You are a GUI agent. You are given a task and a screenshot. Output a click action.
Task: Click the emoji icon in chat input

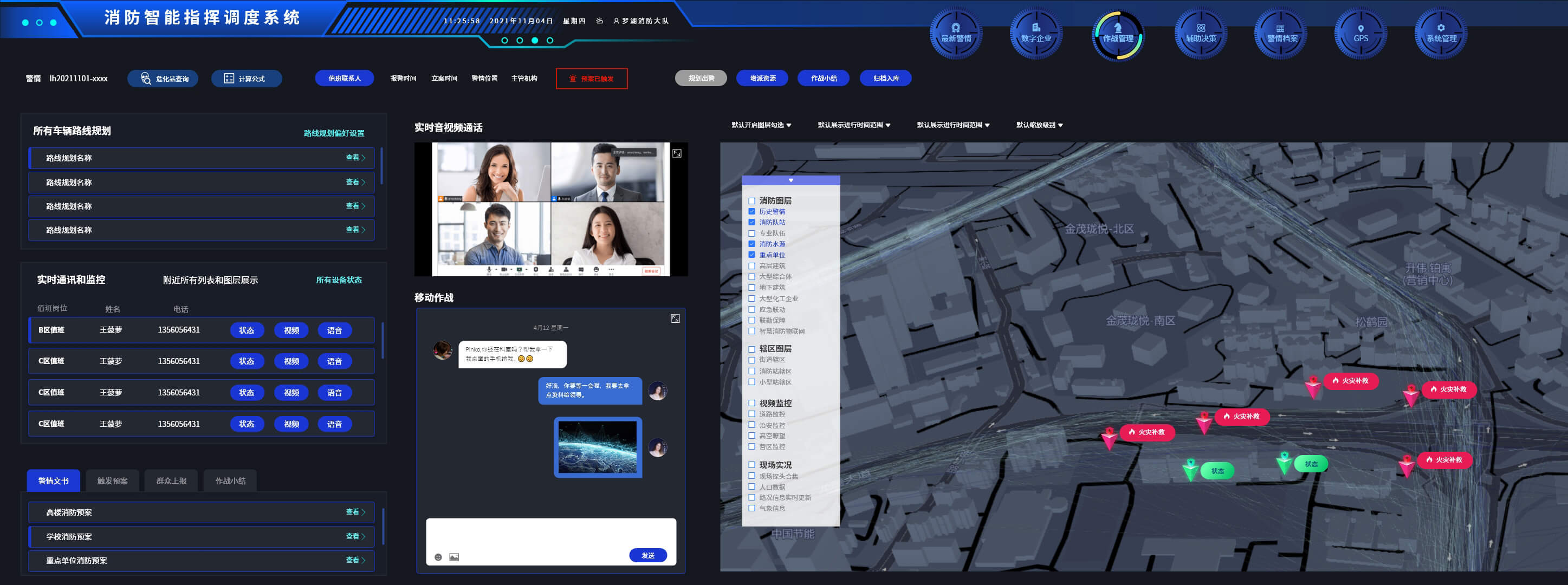coord(438,557)
